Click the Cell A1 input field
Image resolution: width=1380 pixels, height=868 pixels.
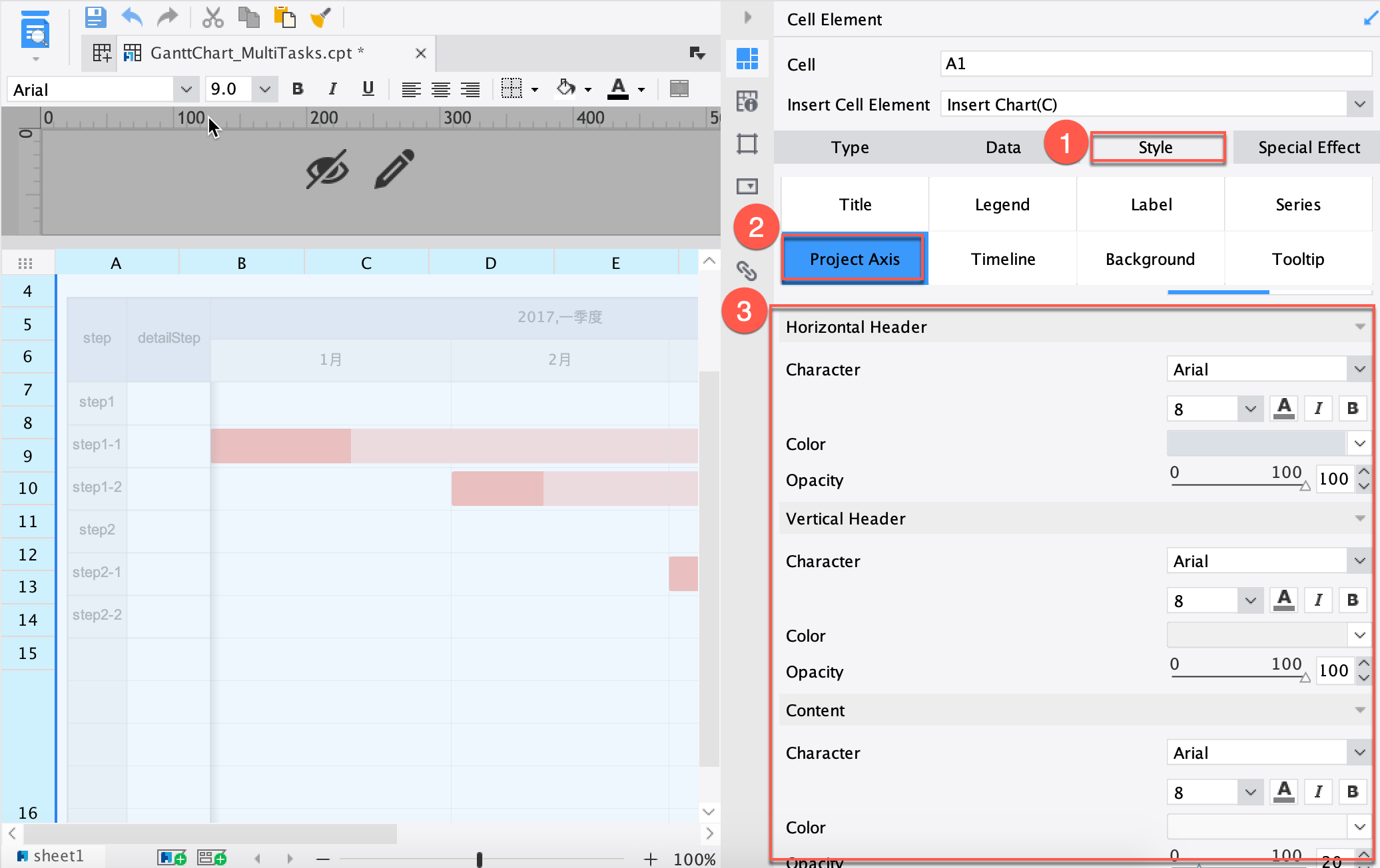coord(1156,63)
